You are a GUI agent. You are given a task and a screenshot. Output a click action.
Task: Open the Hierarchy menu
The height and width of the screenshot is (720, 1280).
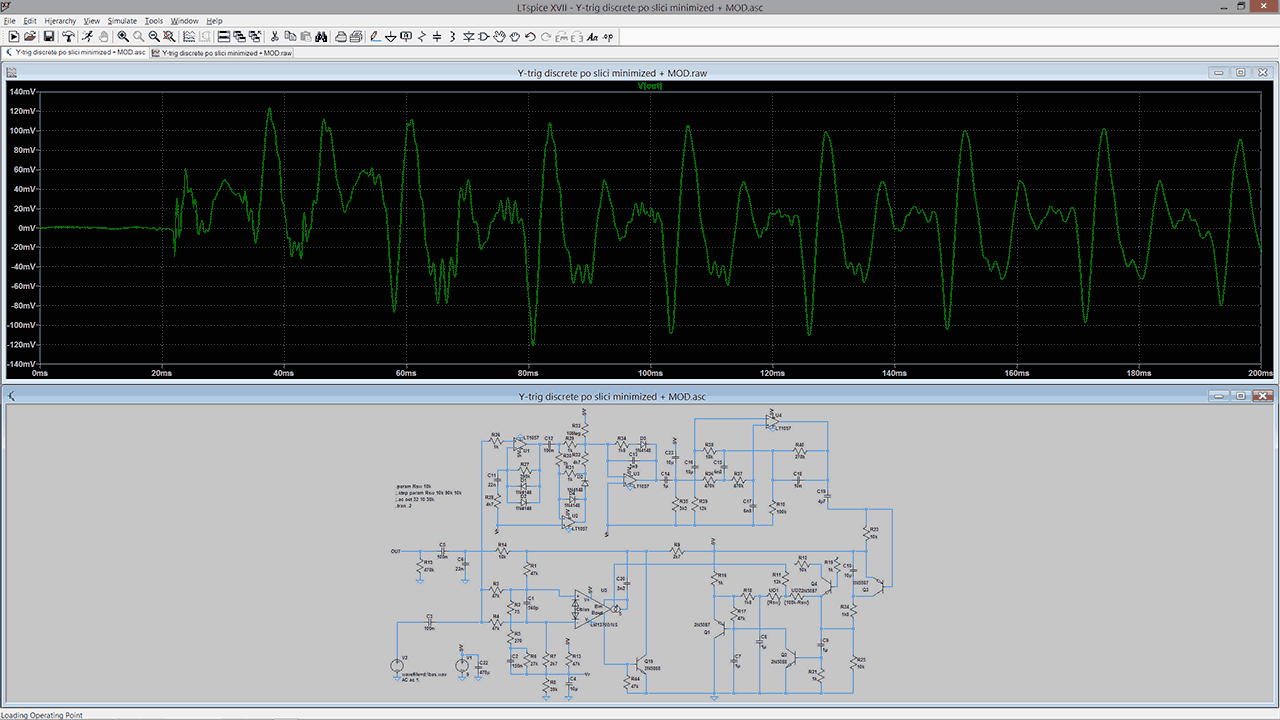point(60,21)
